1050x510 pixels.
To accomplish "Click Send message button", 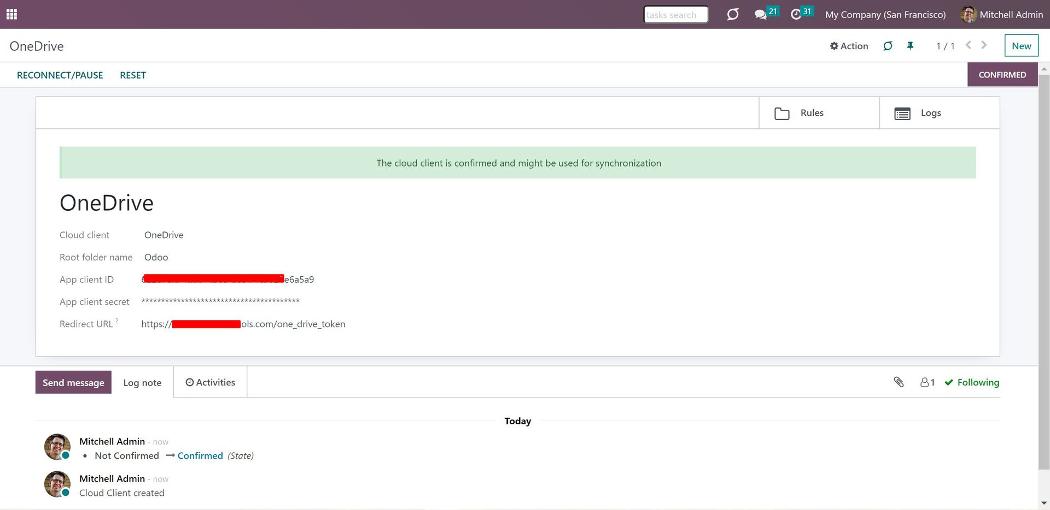I will (x=73, y=383).
